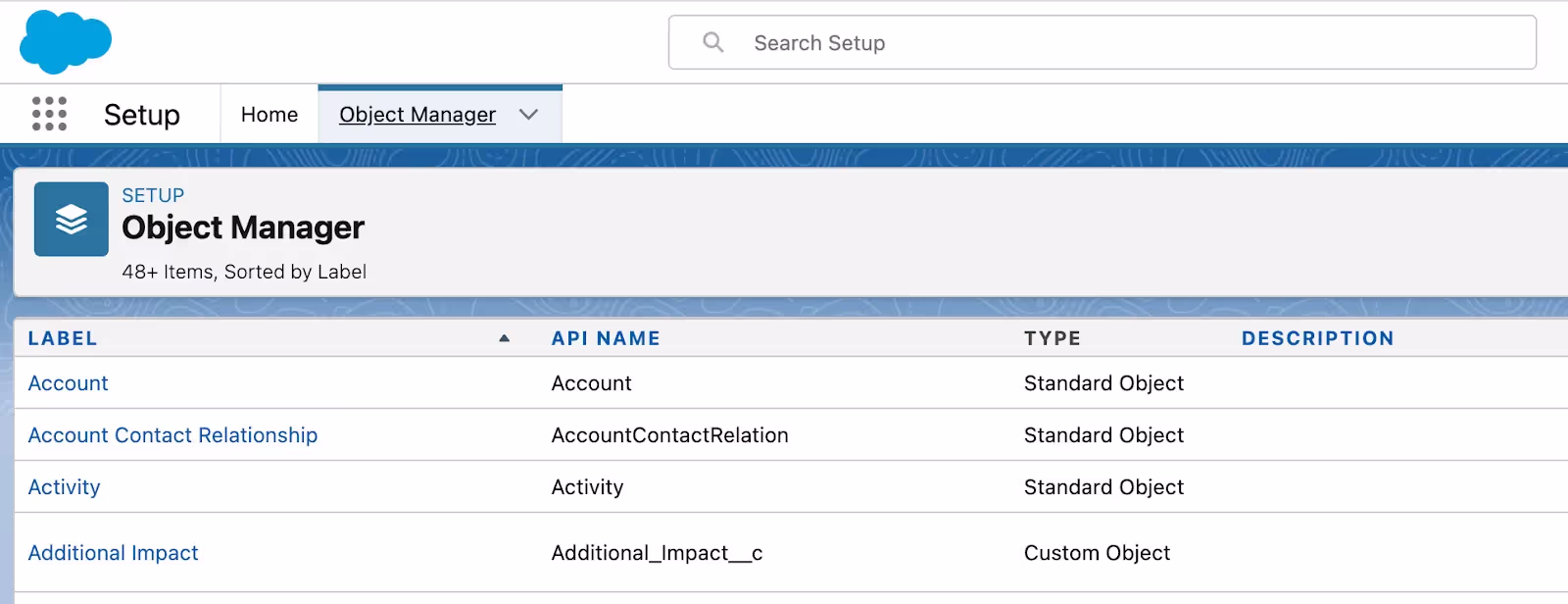
Task: Click the TYPE column header
Action: (1053, 338)
